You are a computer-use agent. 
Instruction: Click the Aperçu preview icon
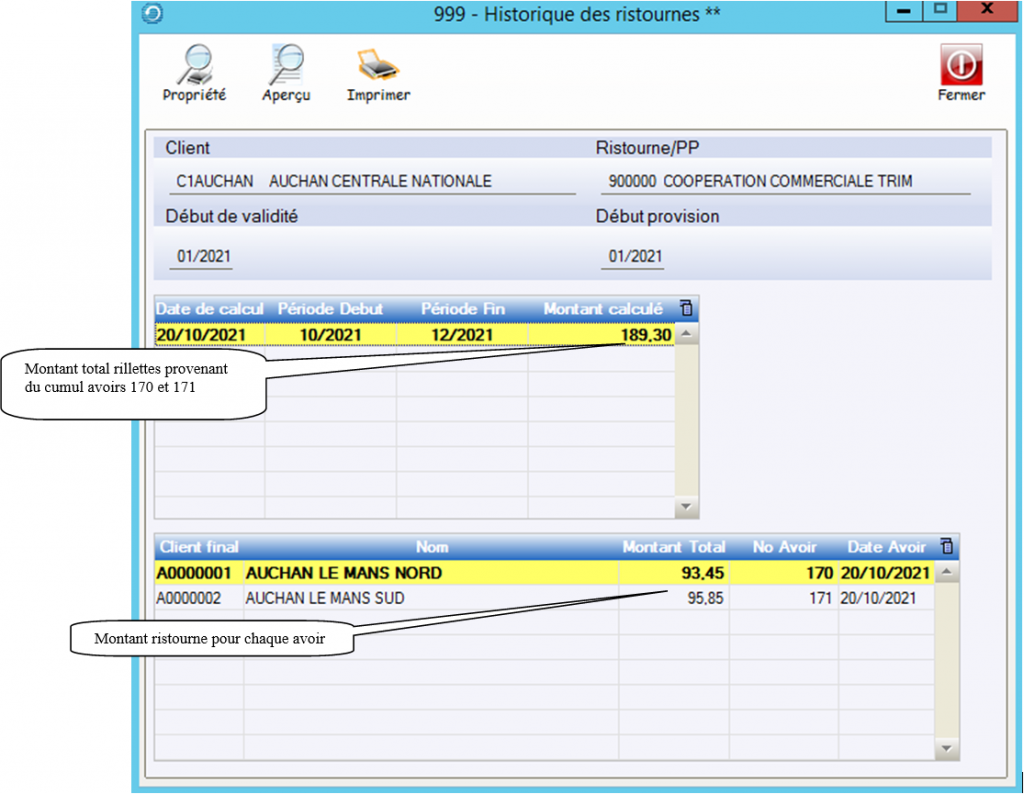click(x=286, y=65)
